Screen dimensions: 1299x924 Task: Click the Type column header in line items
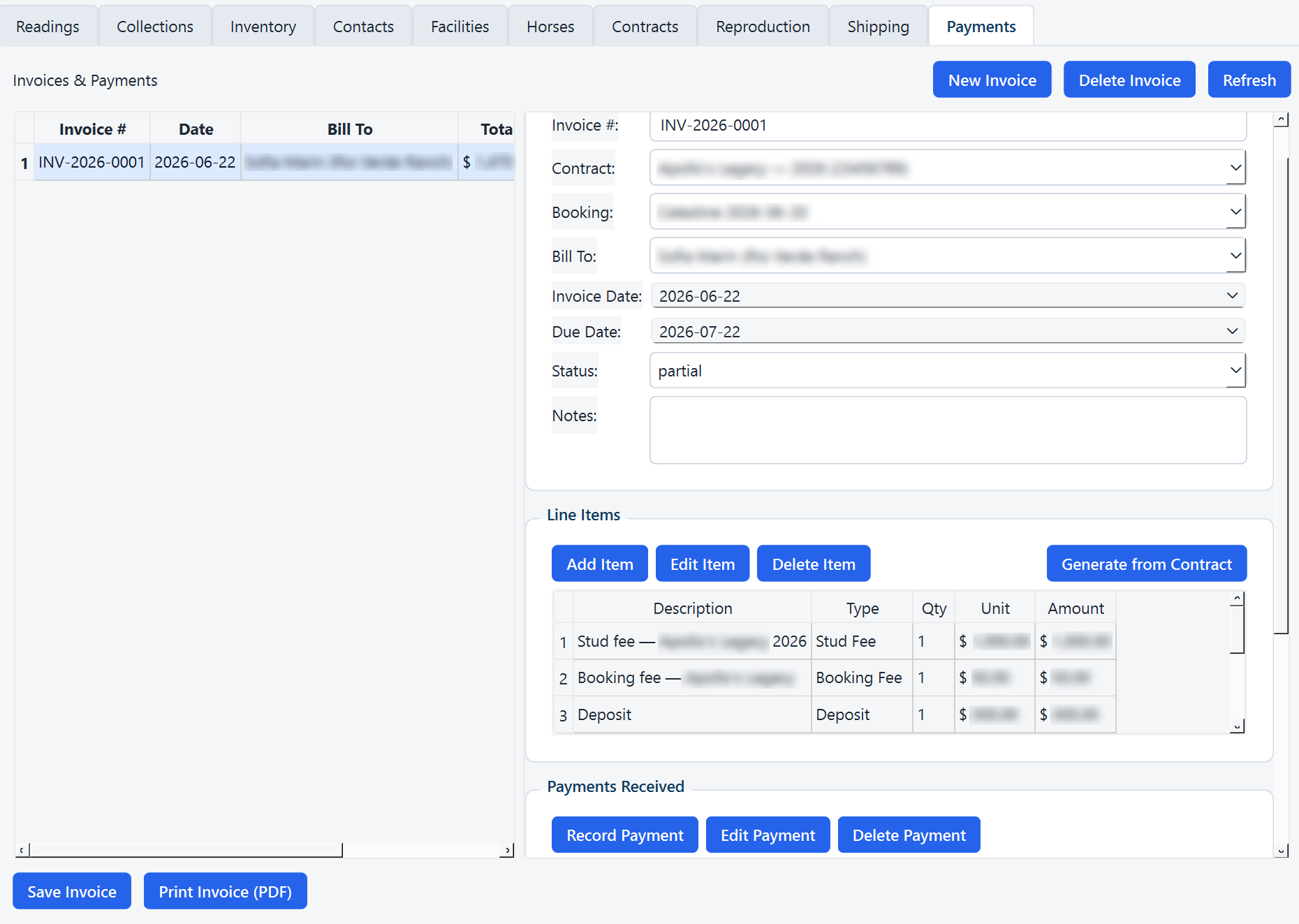point(862,608)
